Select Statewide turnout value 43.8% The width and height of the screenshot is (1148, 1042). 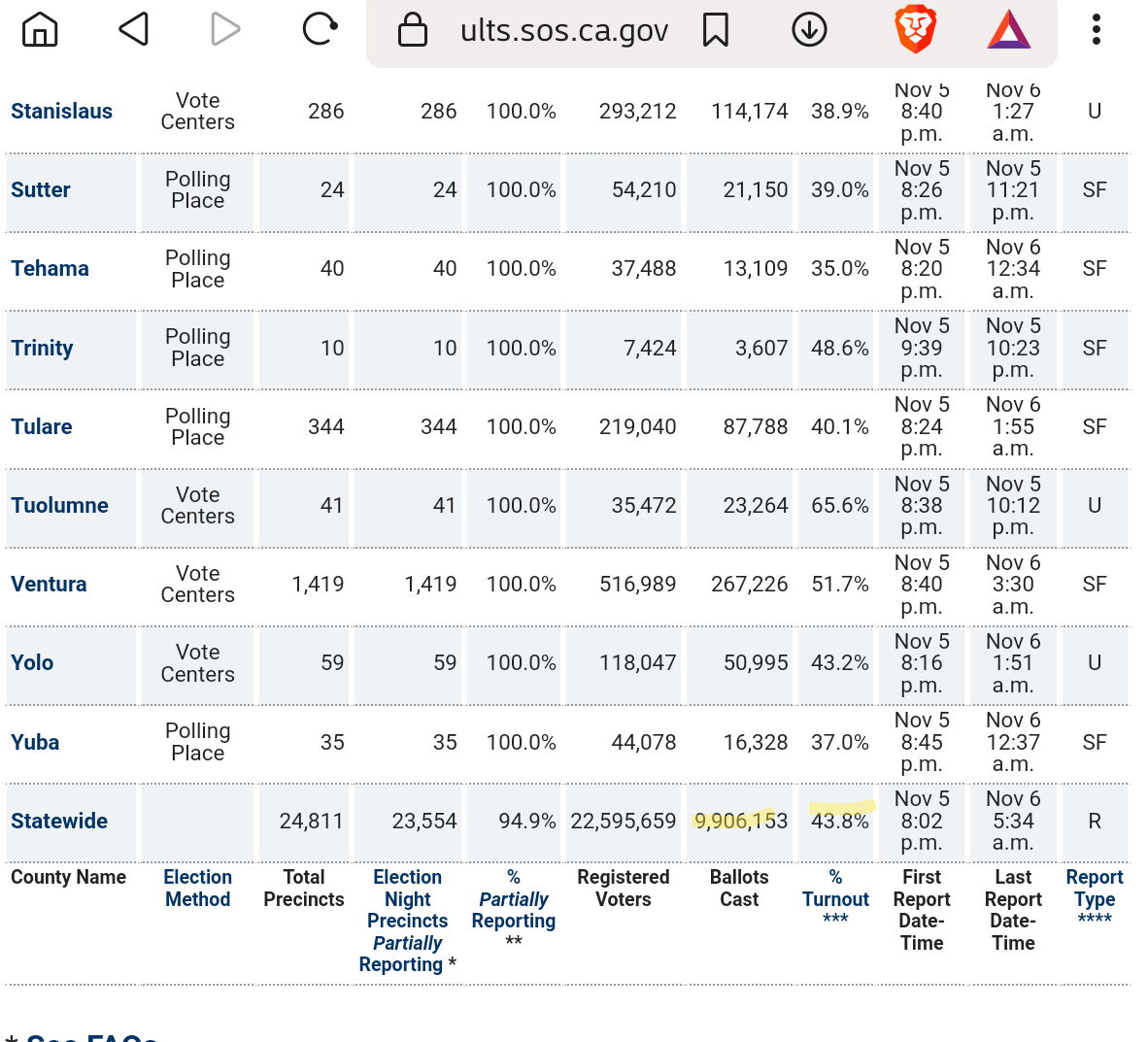(840, 821)
